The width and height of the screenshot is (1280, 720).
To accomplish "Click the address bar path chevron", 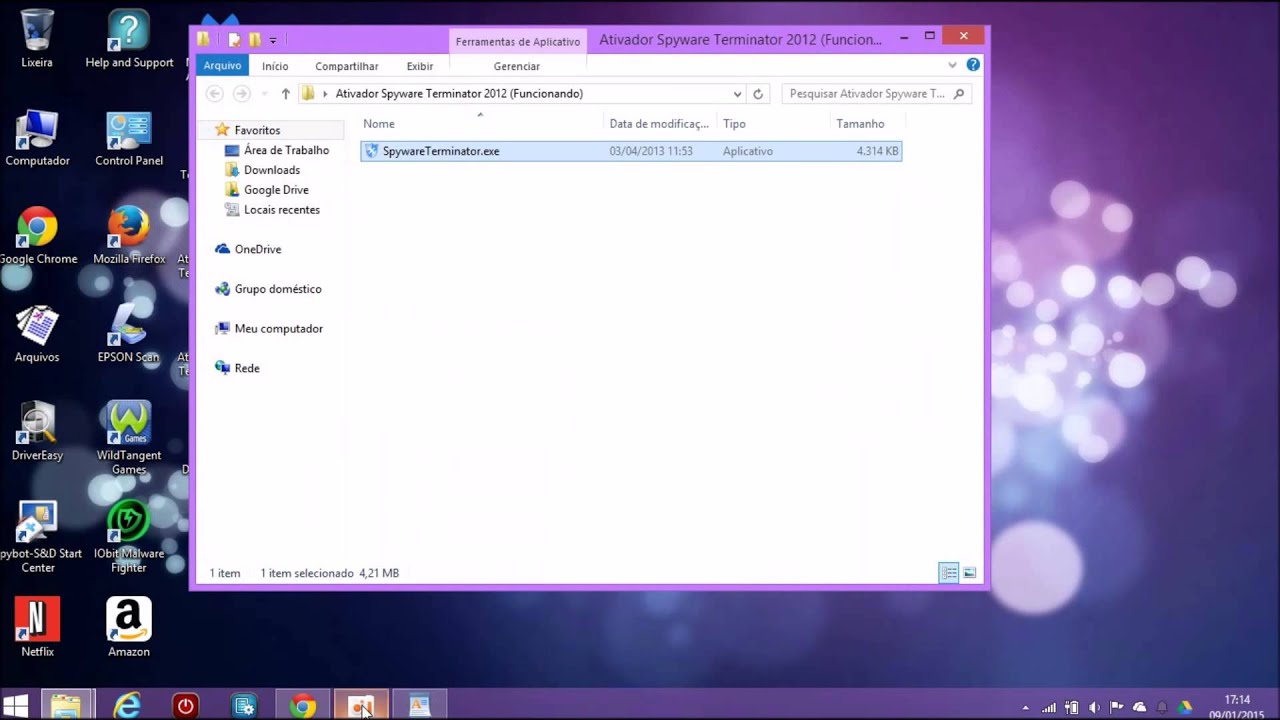I will [325, 94].
